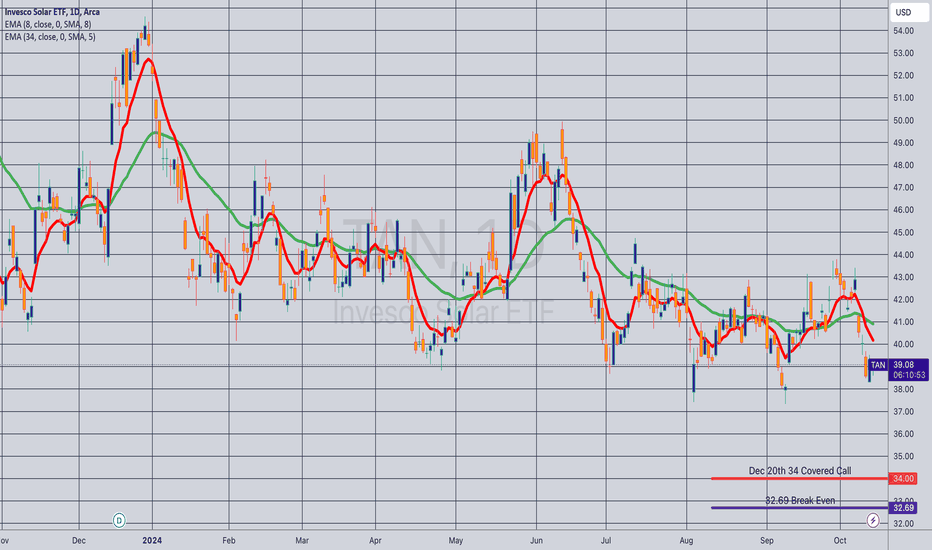Click the Jul label on time axis
The image size is (932, 550).
[606, 540]
